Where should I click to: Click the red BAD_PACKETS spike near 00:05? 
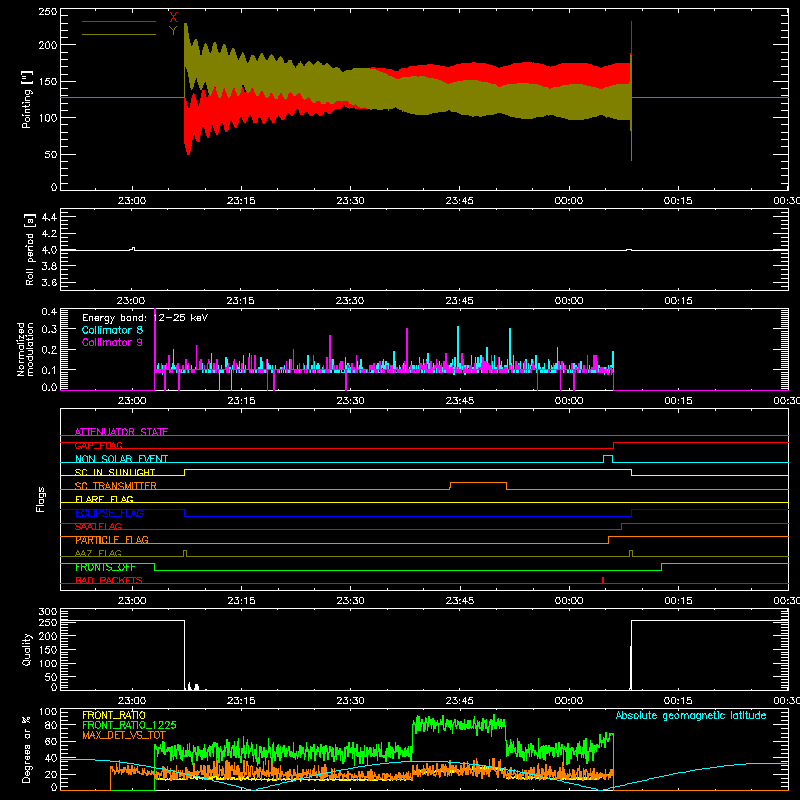603,580
